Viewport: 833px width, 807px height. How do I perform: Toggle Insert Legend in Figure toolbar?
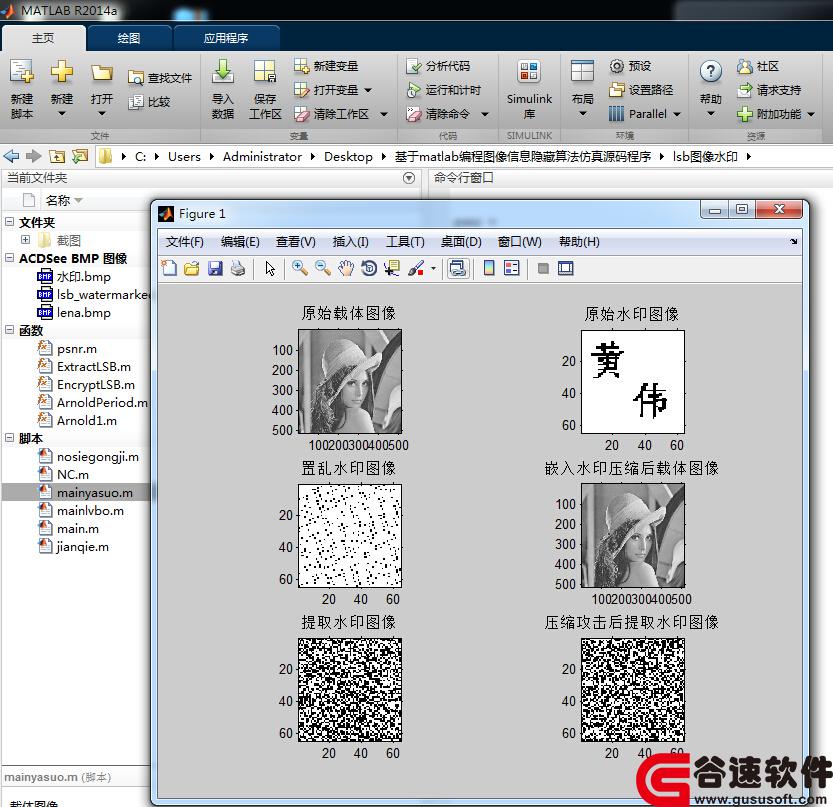pyautogui.click(x=512, y=268)
